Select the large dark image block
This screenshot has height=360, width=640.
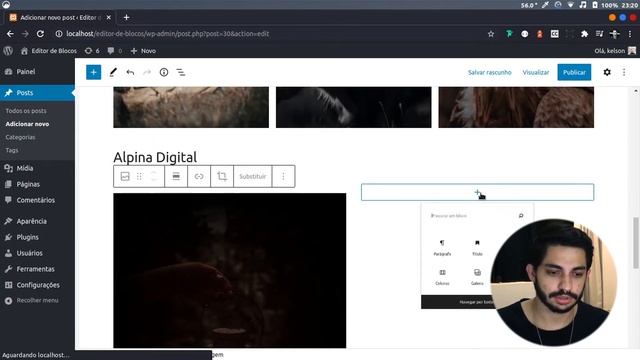click(230, 271)
